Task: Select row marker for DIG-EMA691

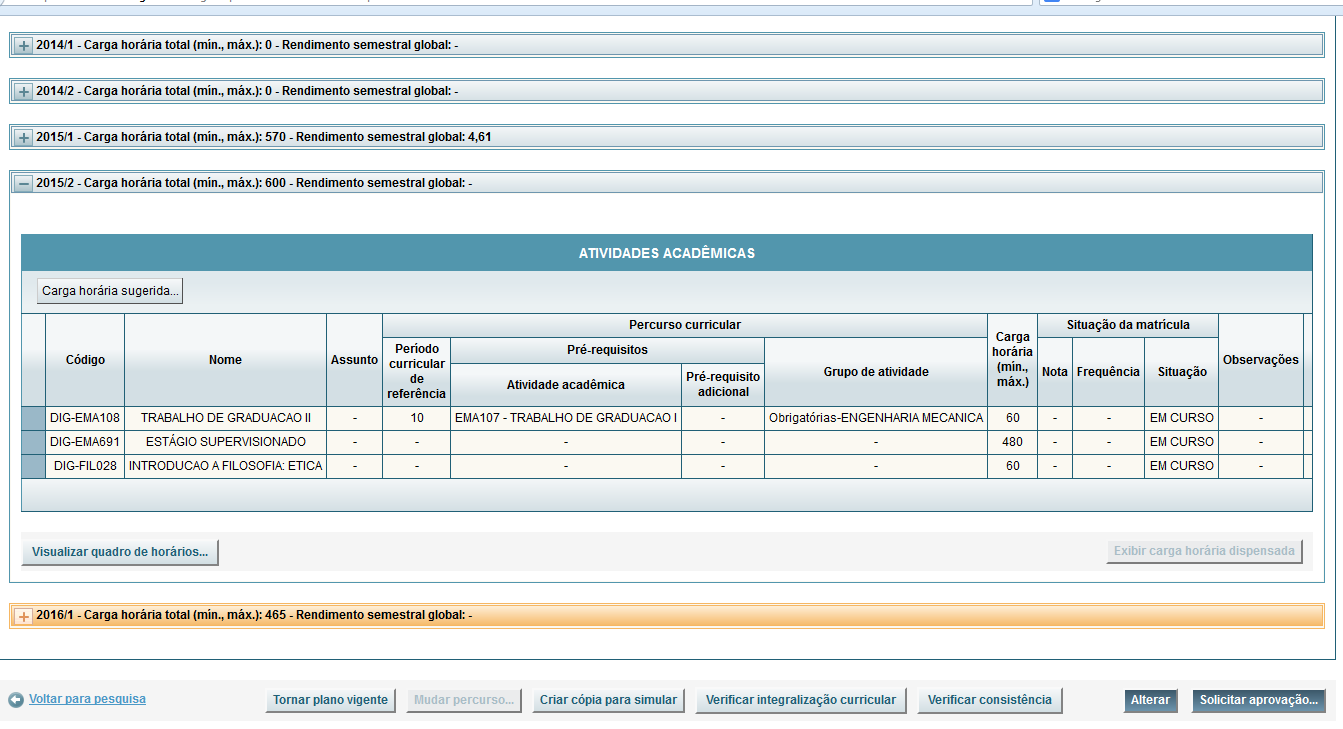Action: tap(34, 442)
